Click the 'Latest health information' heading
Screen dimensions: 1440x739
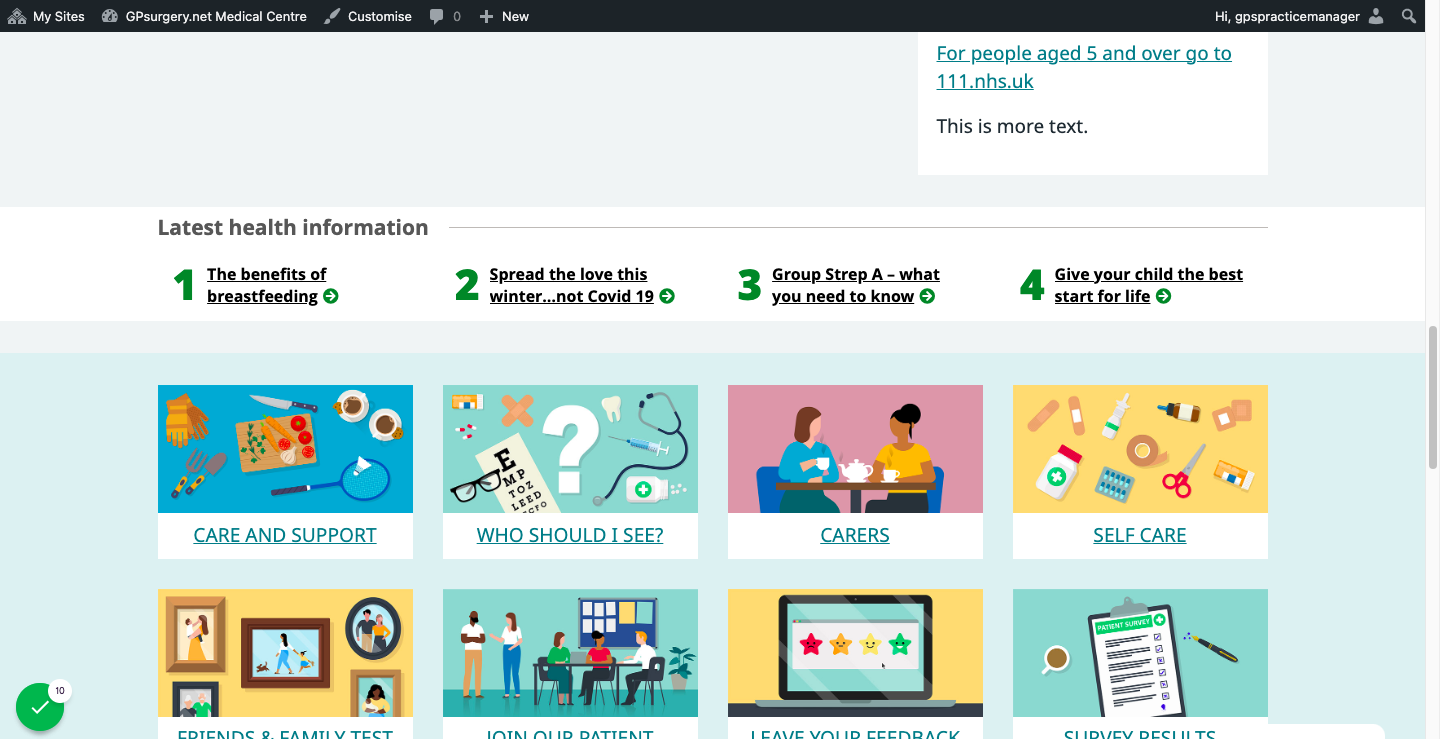click(x=293, y=228)
